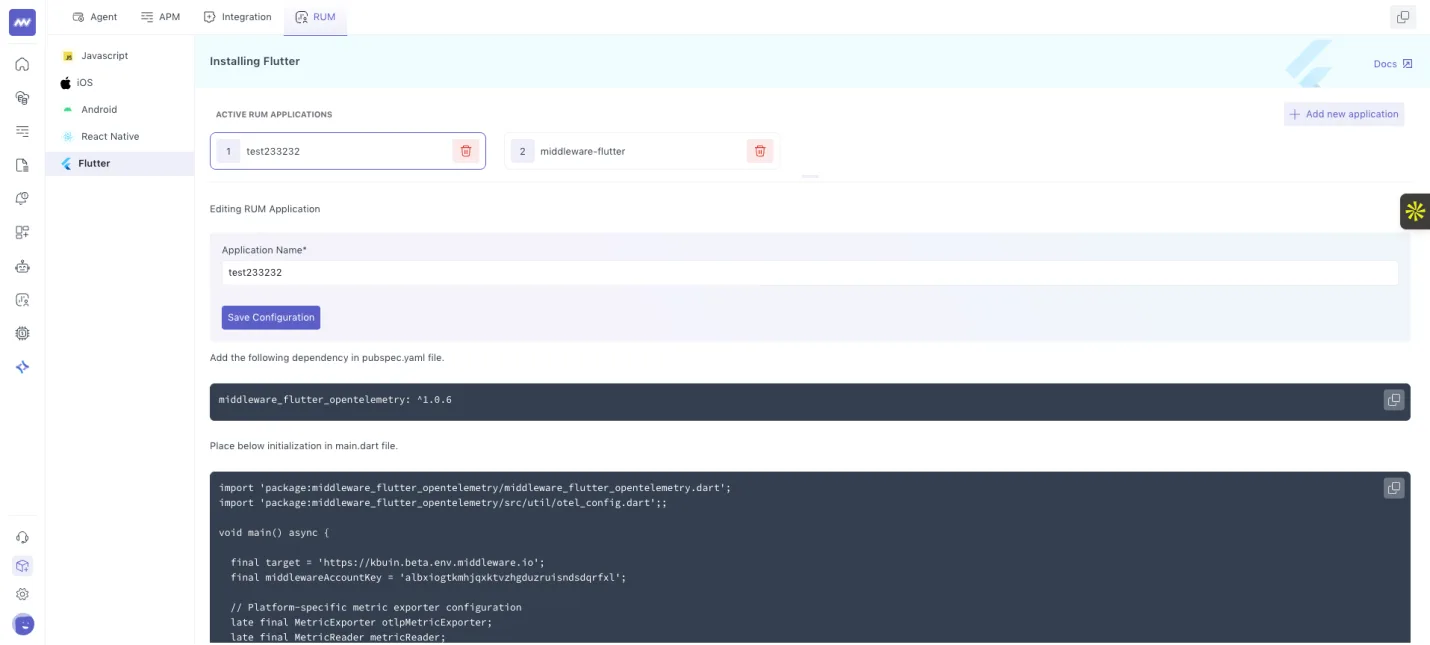The image size is (1430, 645).
Task: Open the installation box icon in sidebar
Action: [22, 566]
